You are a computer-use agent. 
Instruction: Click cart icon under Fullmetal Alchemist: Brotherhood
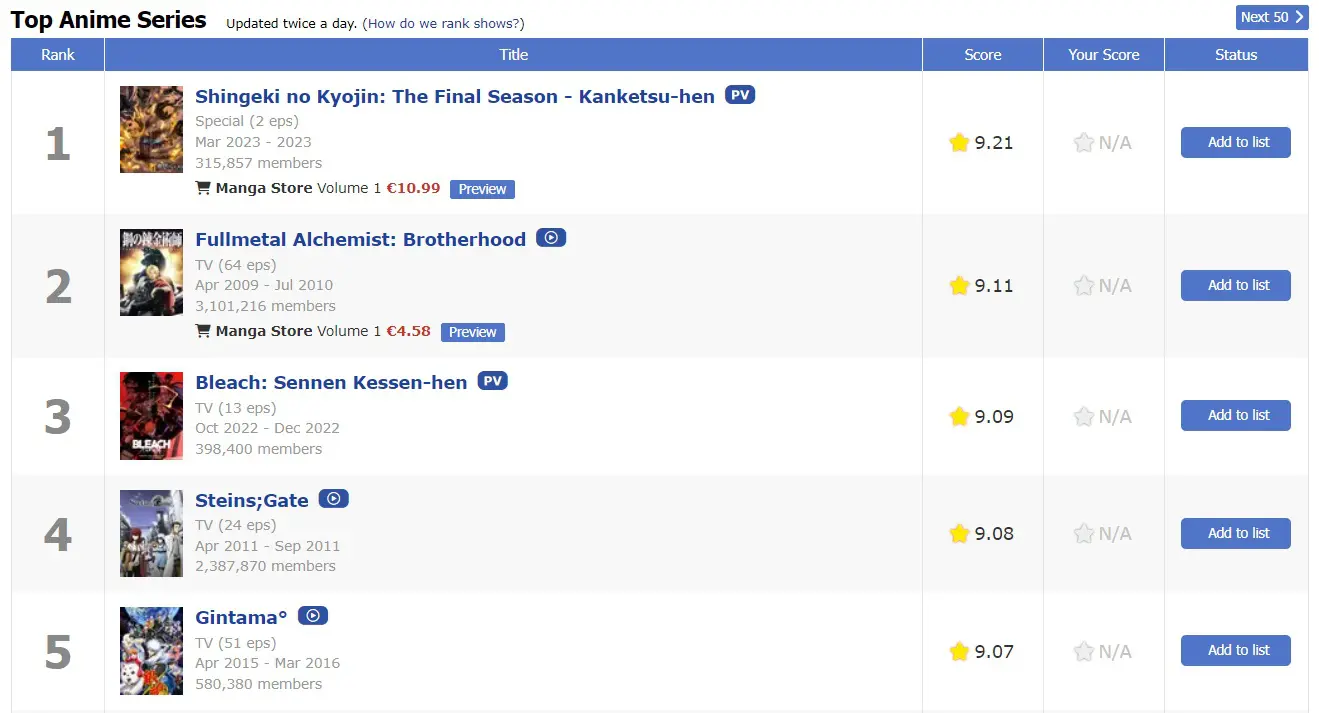click(x=203, y=331)
